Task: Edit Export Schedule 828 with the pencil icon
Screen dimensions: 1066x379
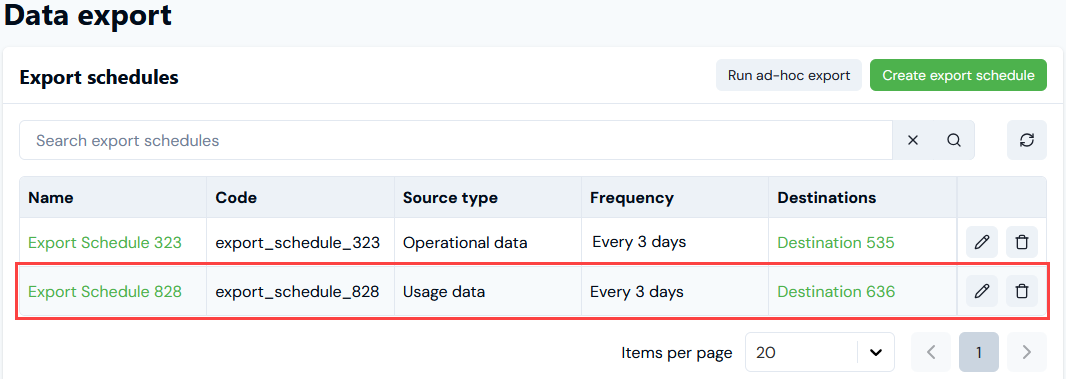Action: (981, 291)
